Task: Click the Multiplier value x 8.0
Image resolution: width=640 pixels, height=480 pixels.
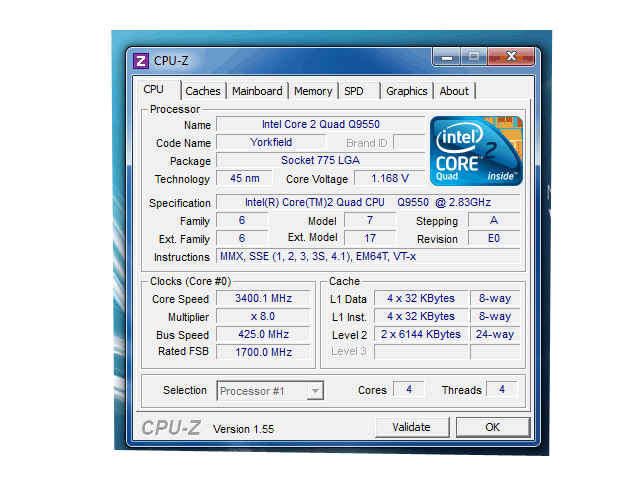Action: (263, 316)
